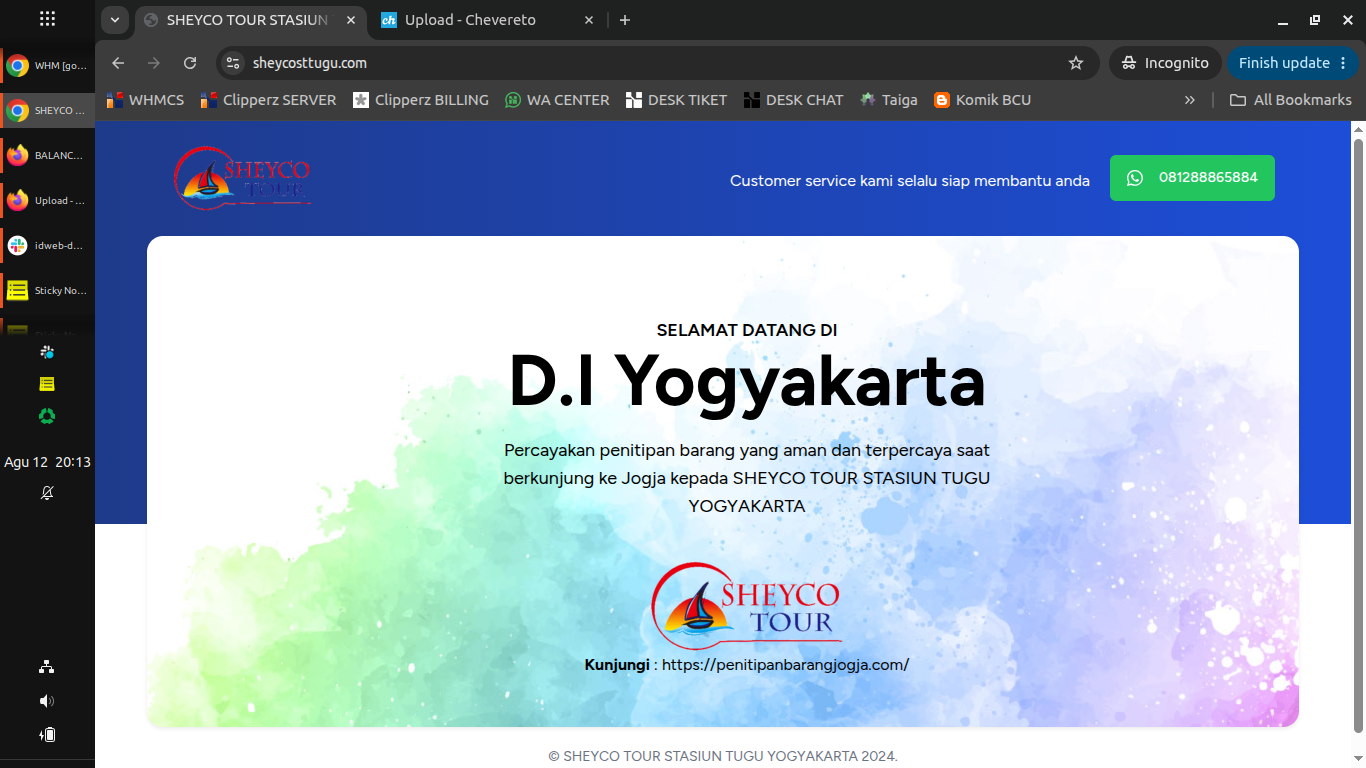Click the SHEYCO TOUR logo in header
Screen dimensions: 1366x768
(x=242, y=178)
